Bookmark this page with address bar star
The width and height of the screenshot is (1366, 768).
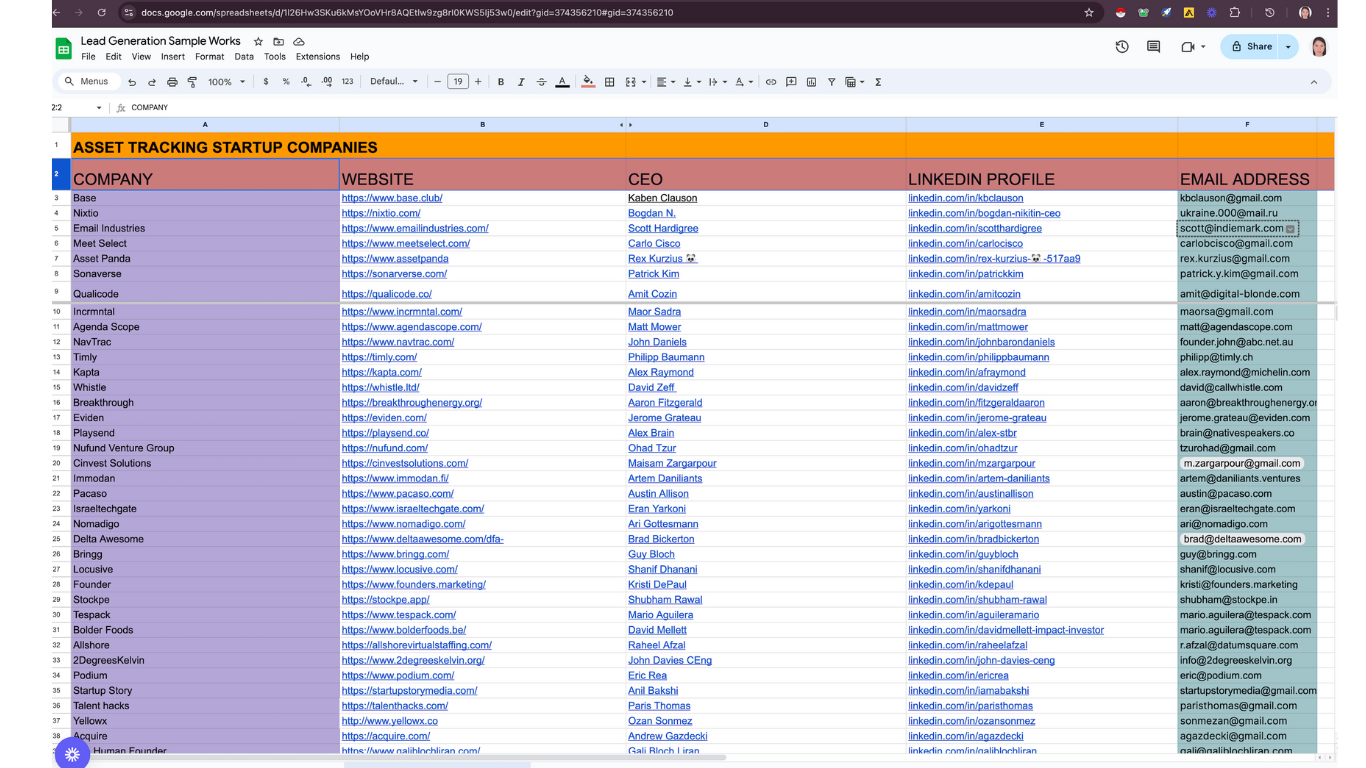pos(1089,12)
